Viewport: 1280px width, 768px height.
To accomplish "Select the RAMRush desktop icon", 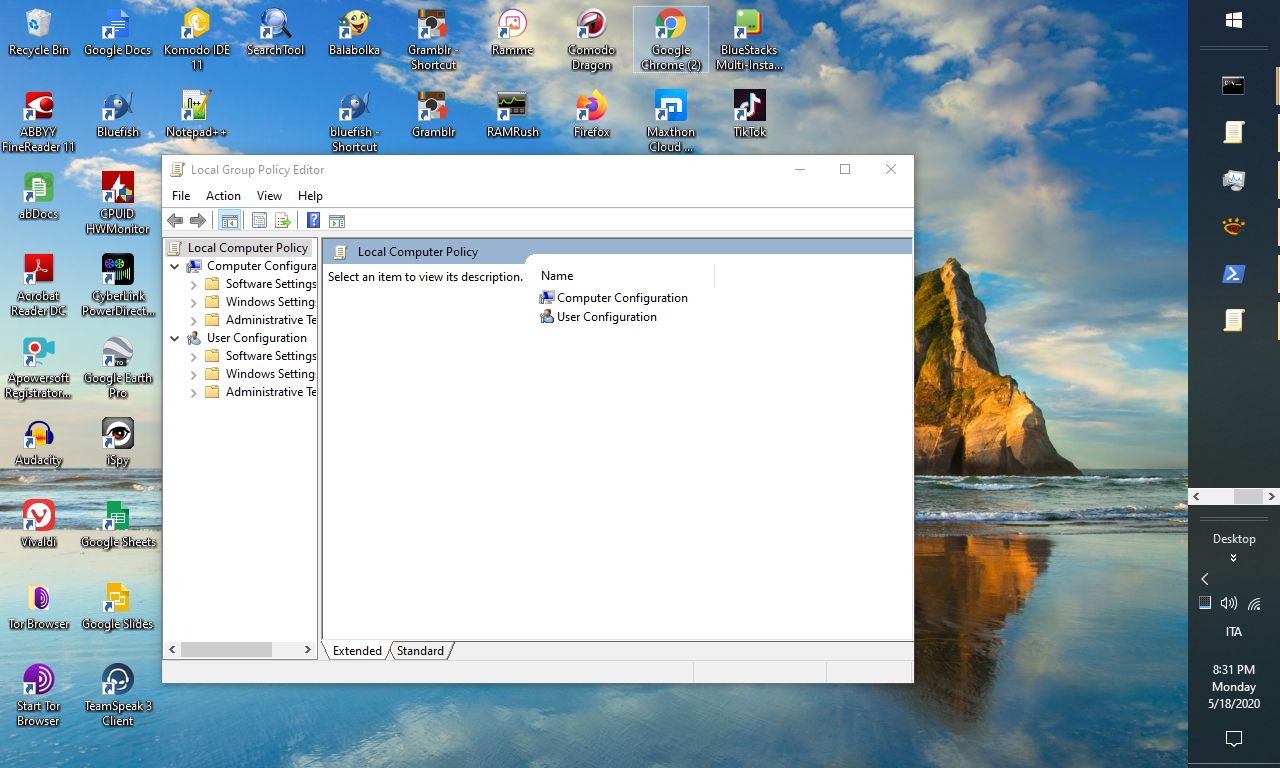I will point(512,115).
